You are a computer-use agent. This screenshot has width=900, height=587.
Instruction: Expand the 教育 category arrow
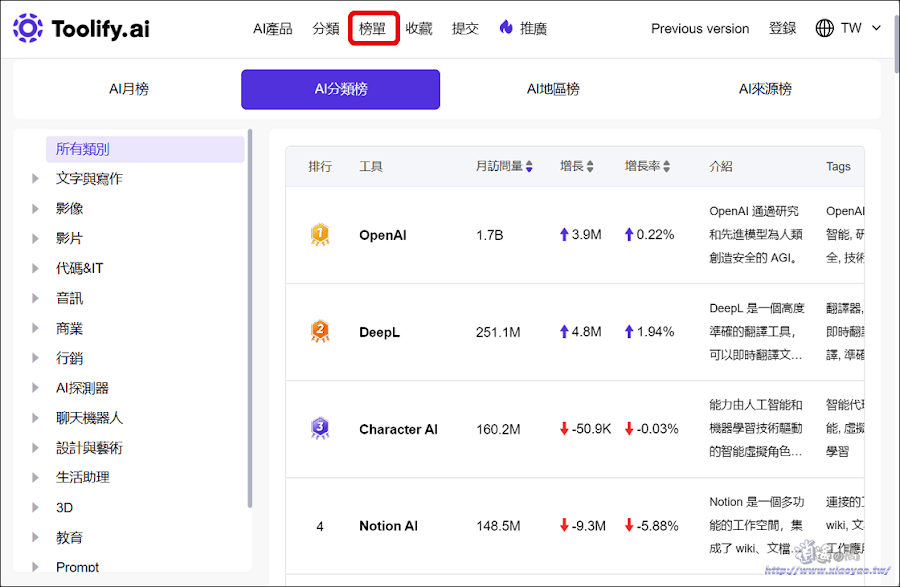pyautogui.click(x=36, y=537)
